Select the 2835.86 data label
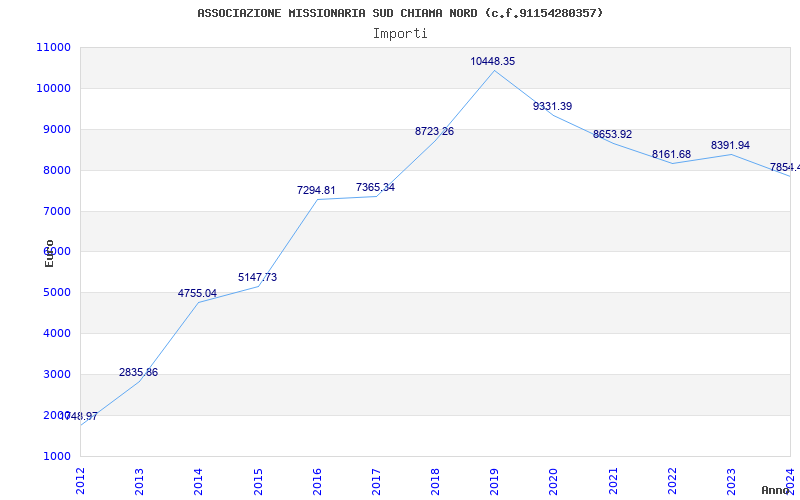 139,372
